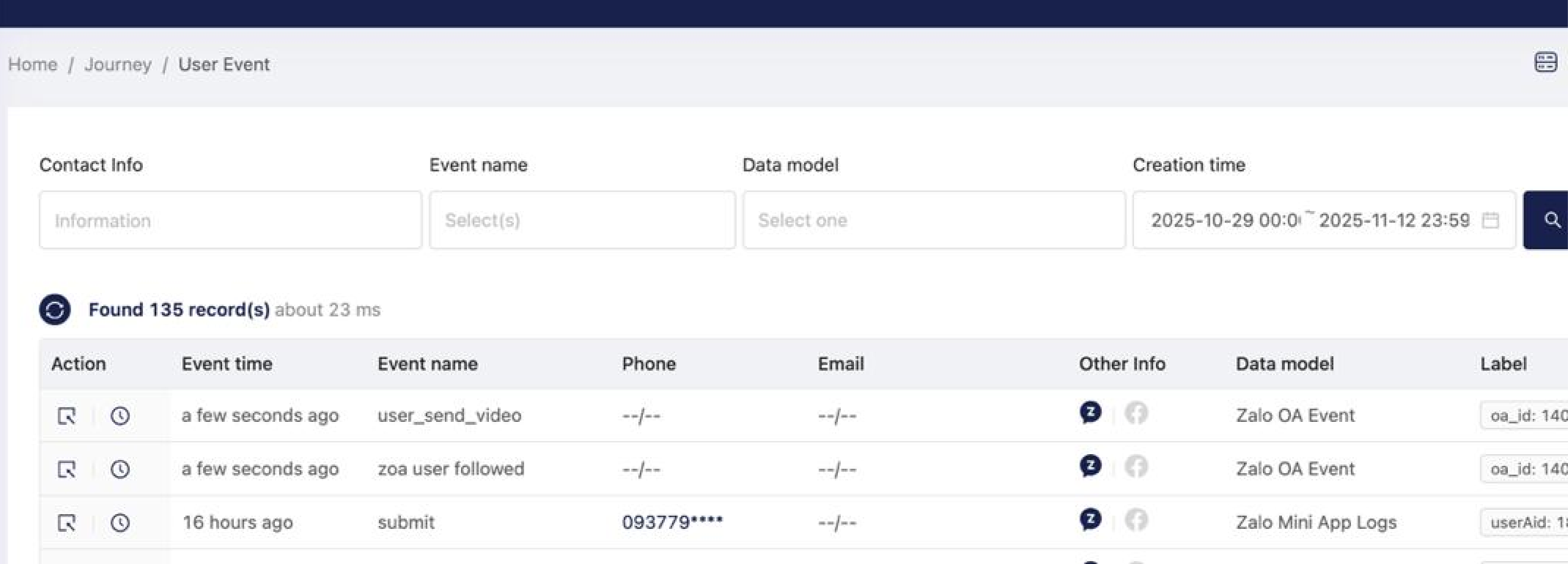The image size is (1568, 564).
Task: Open detail icon for zoa user followed row
Action: point(67,470)
